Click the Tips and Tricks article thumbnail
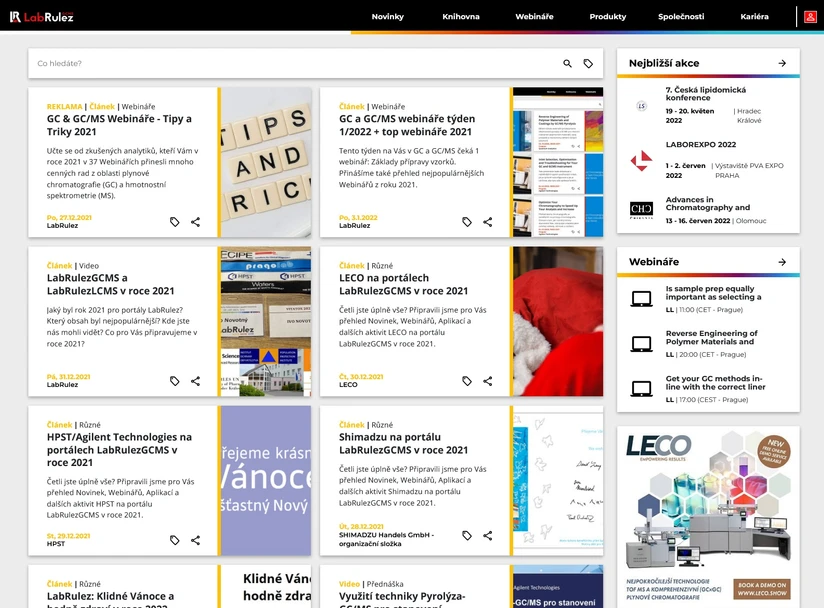Viewport: 824px width, 608px height. click(265, 162)
